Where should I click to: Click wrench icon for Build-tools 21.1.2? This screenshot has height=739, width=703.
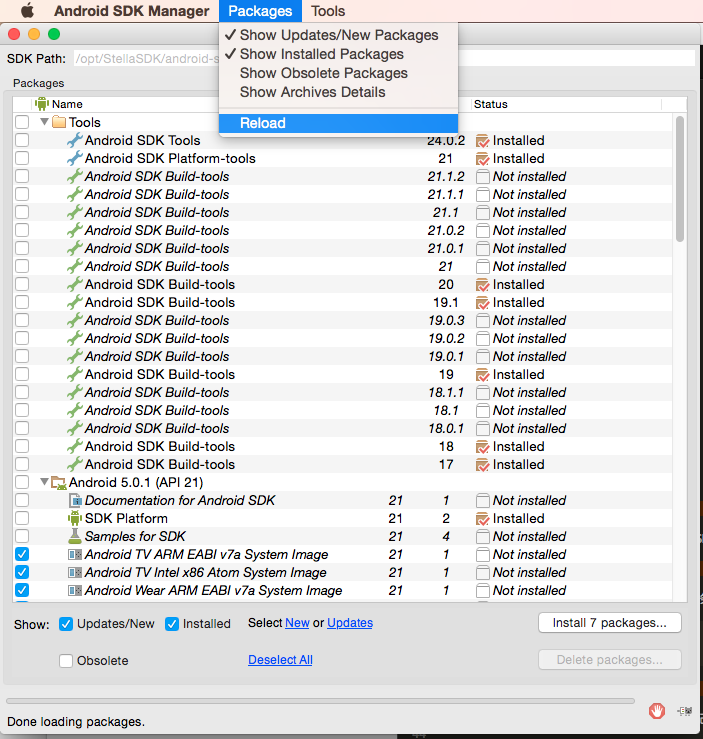[74, 176]
